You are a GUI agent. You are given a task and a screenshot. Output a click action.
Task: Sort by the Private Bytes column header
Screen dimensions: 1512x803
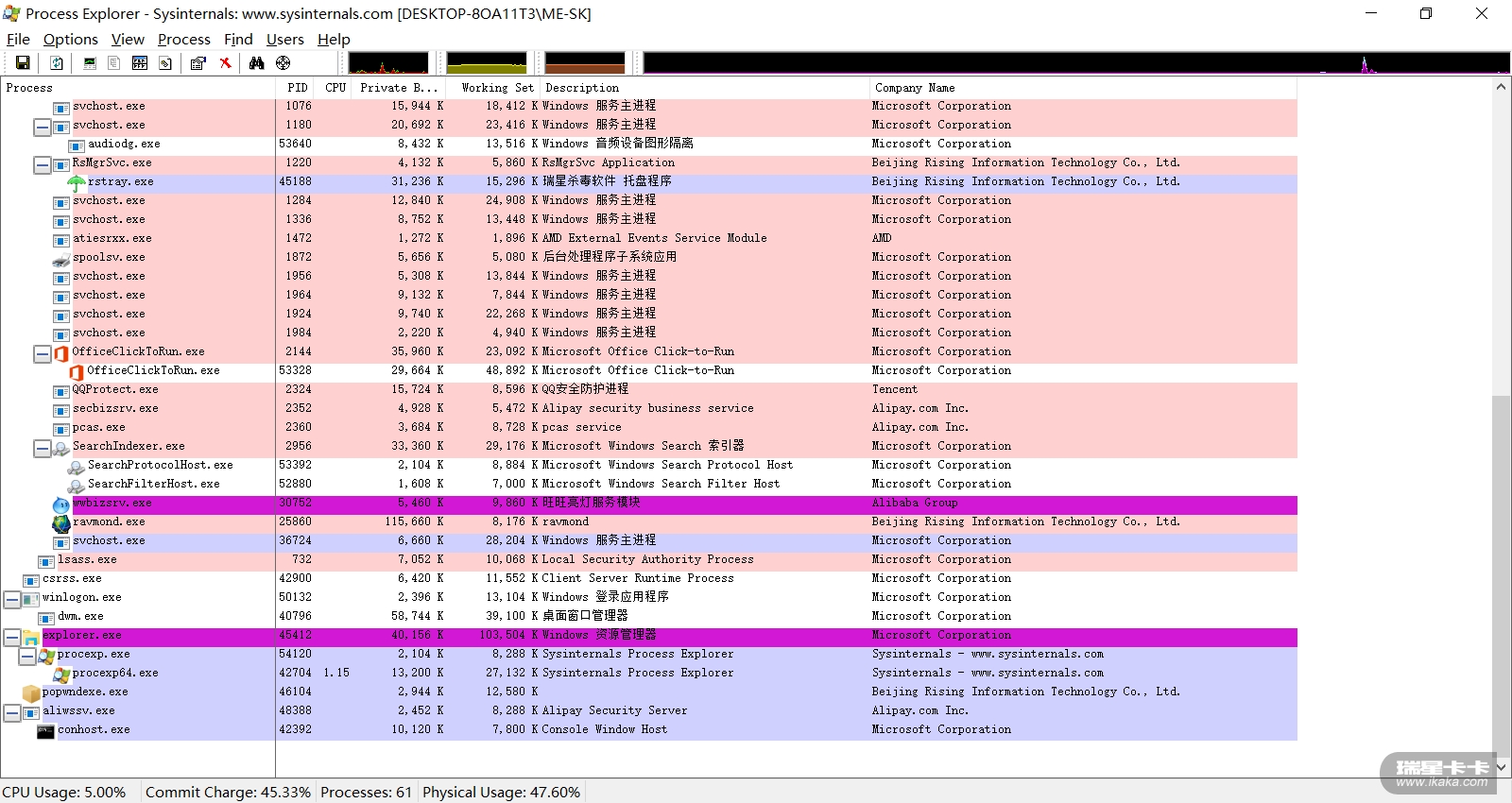click(x=399, y=88)
